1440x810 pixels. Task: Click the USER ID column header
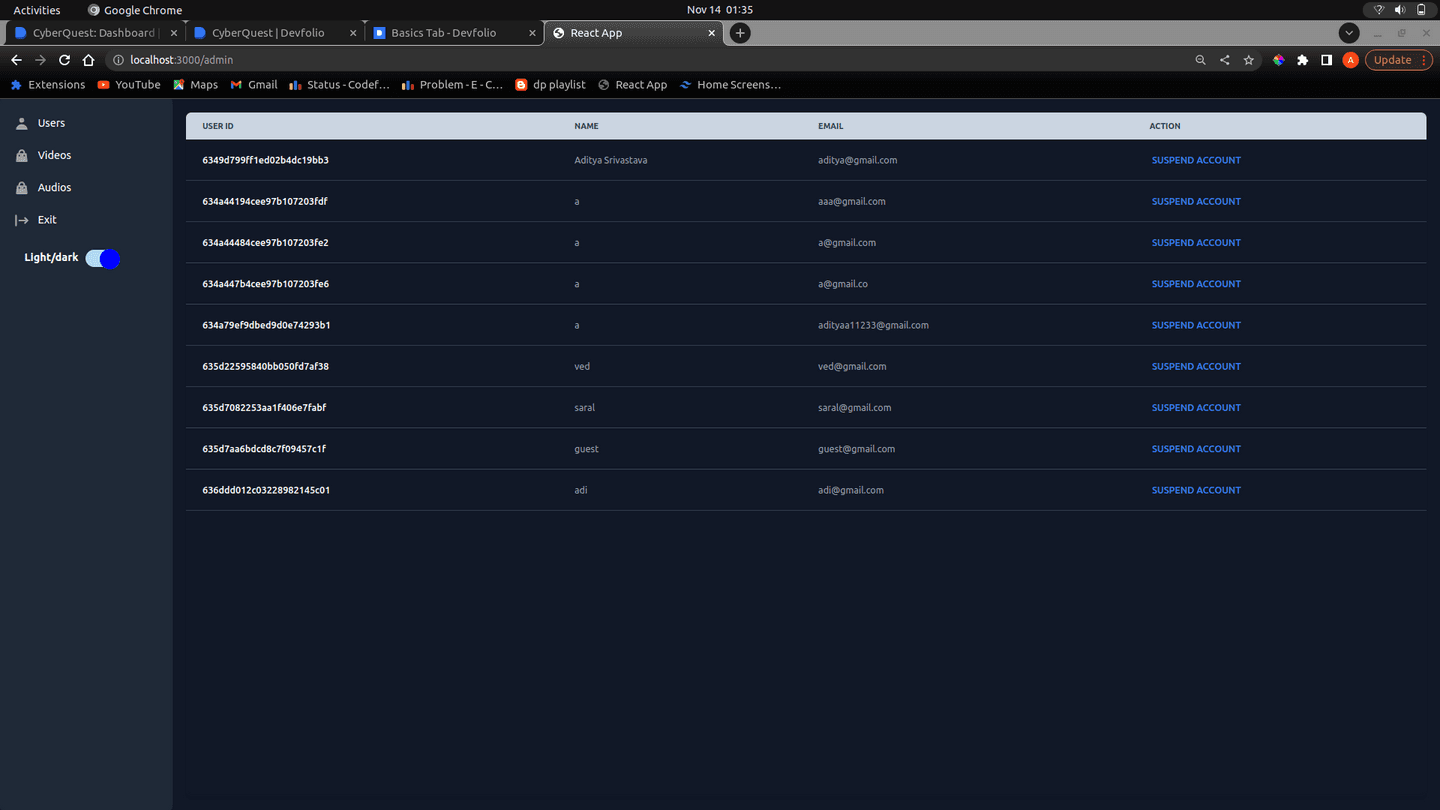(218, 126)
